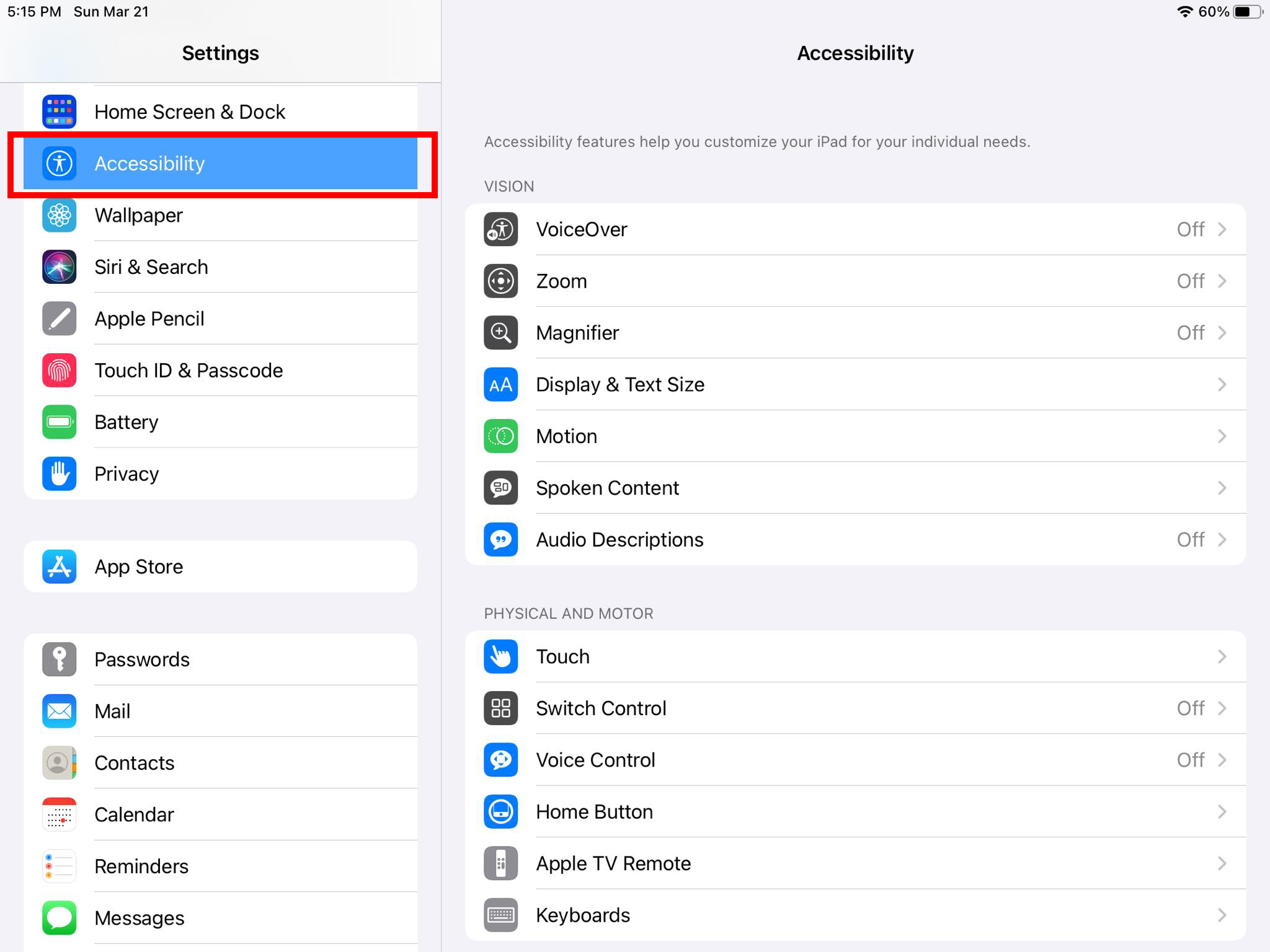Tap the Zoom Off status value
The width and height of the screenshot is (1270, 952).
click(x=1191, y=281)
